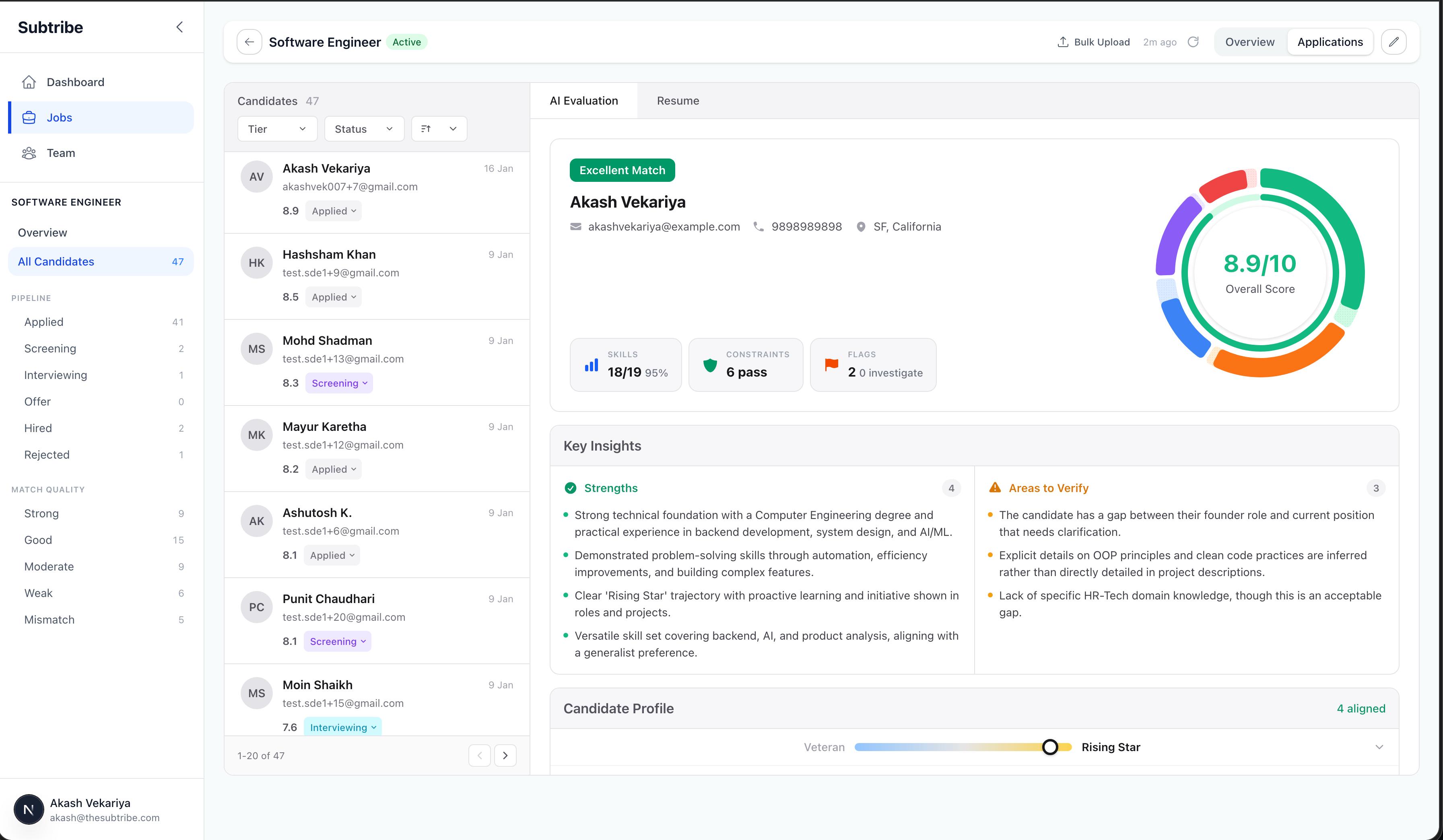Click the back arrow beside Software Engineer
This screenshot has height=840, width=1443.
(249, 42)
